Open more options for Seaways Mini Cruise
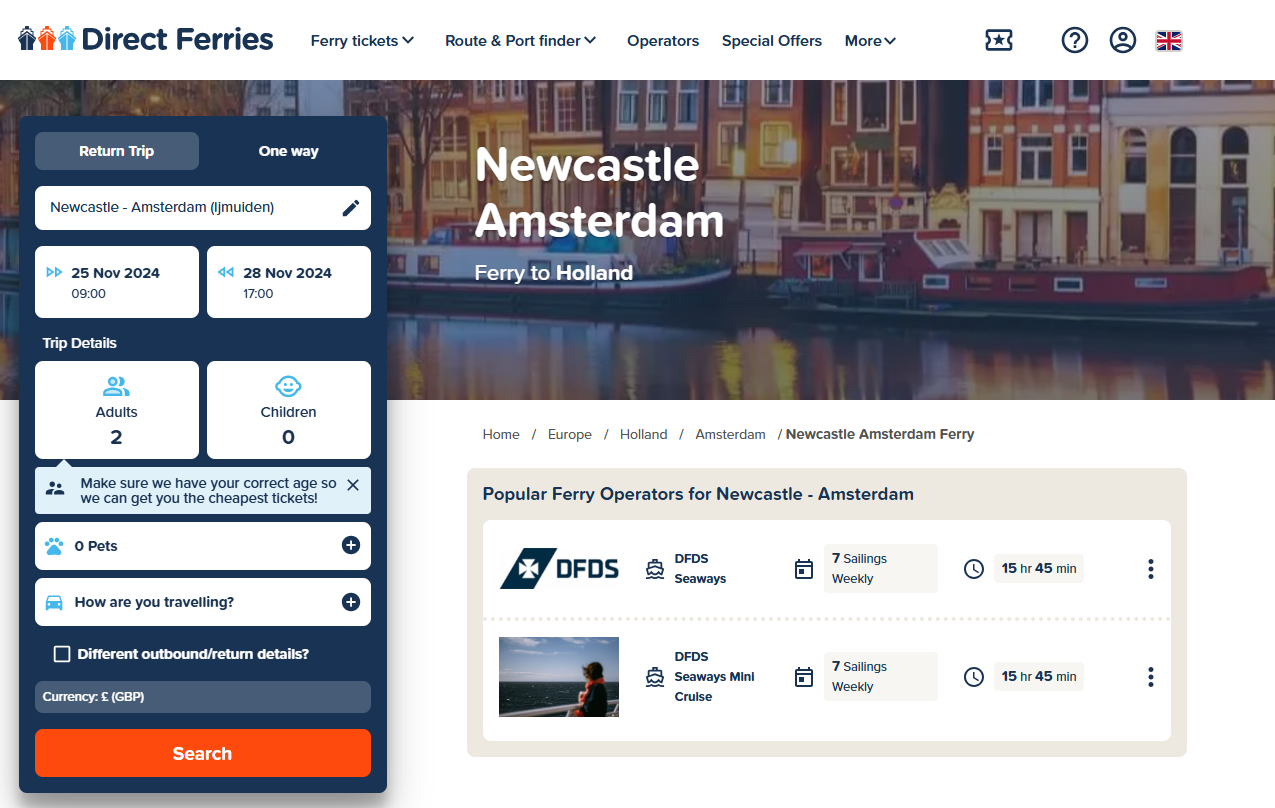This screenshot has width=1275, height=808. tap(1150, 677)
